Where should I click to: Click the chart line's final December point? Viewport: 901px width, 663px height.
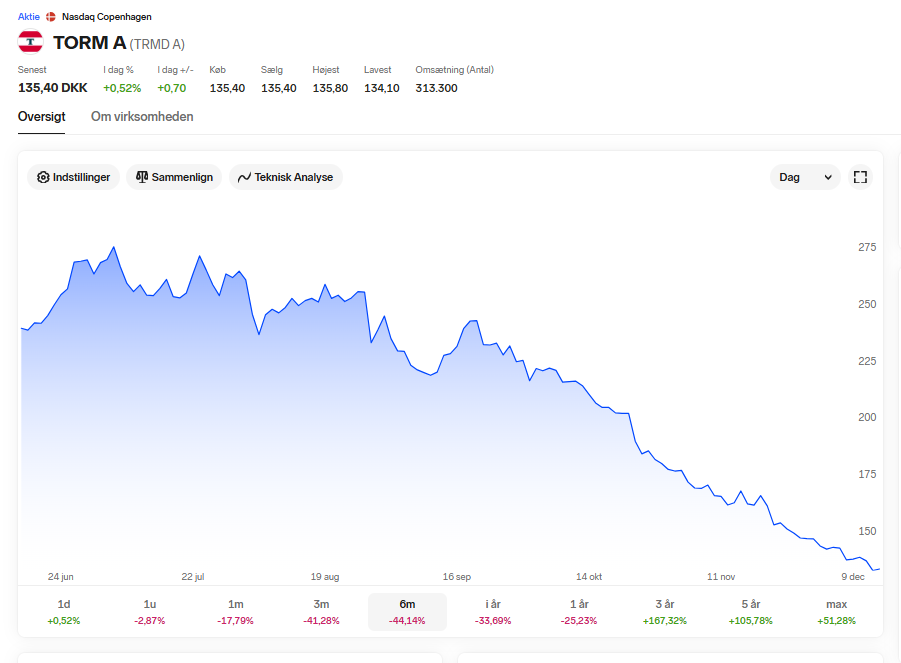[878, 569]
